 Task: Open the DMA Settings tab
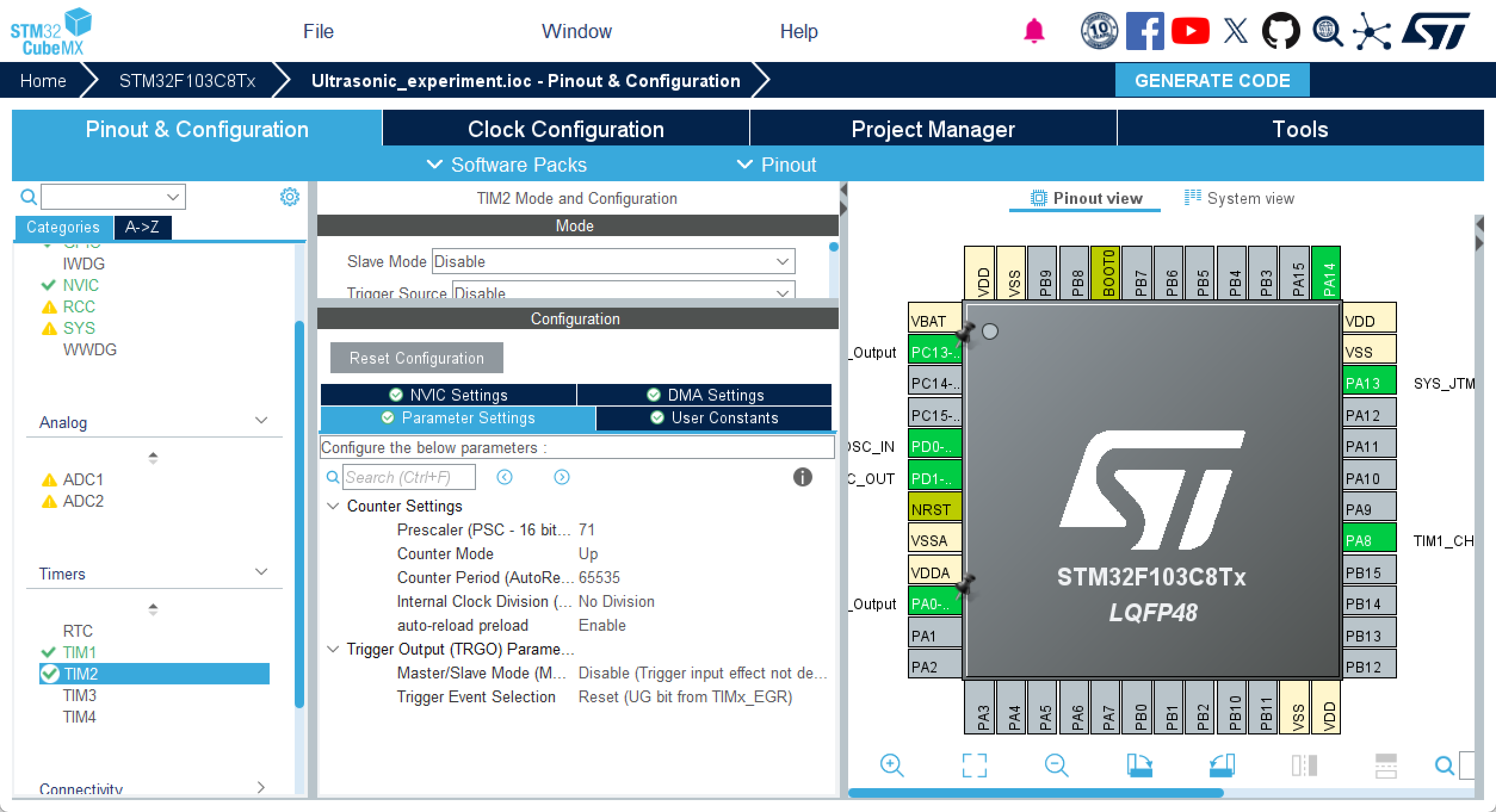coord(704,395)
